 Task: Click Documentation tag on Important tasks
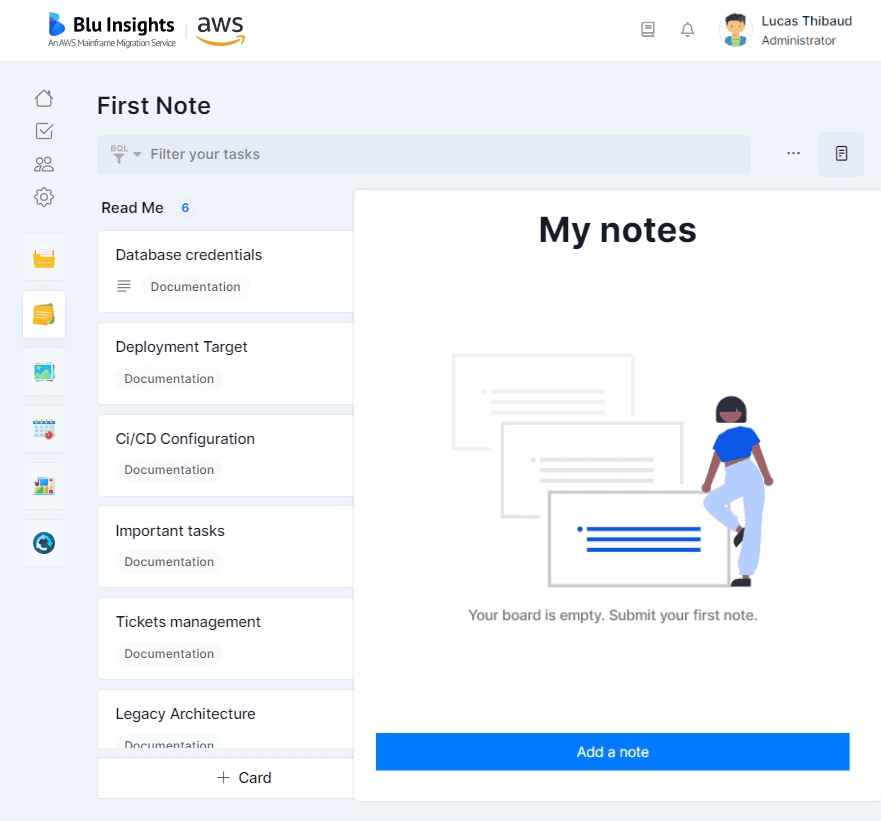click(169, 562)
